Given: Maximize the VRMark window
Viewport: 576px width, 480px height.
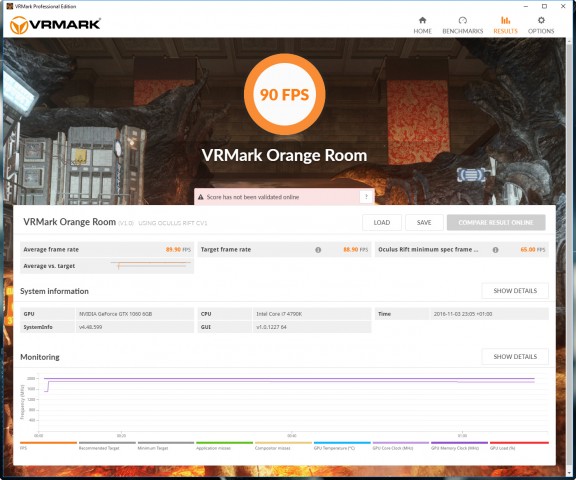Looking at the screenshot, I should tap(544, 6).
